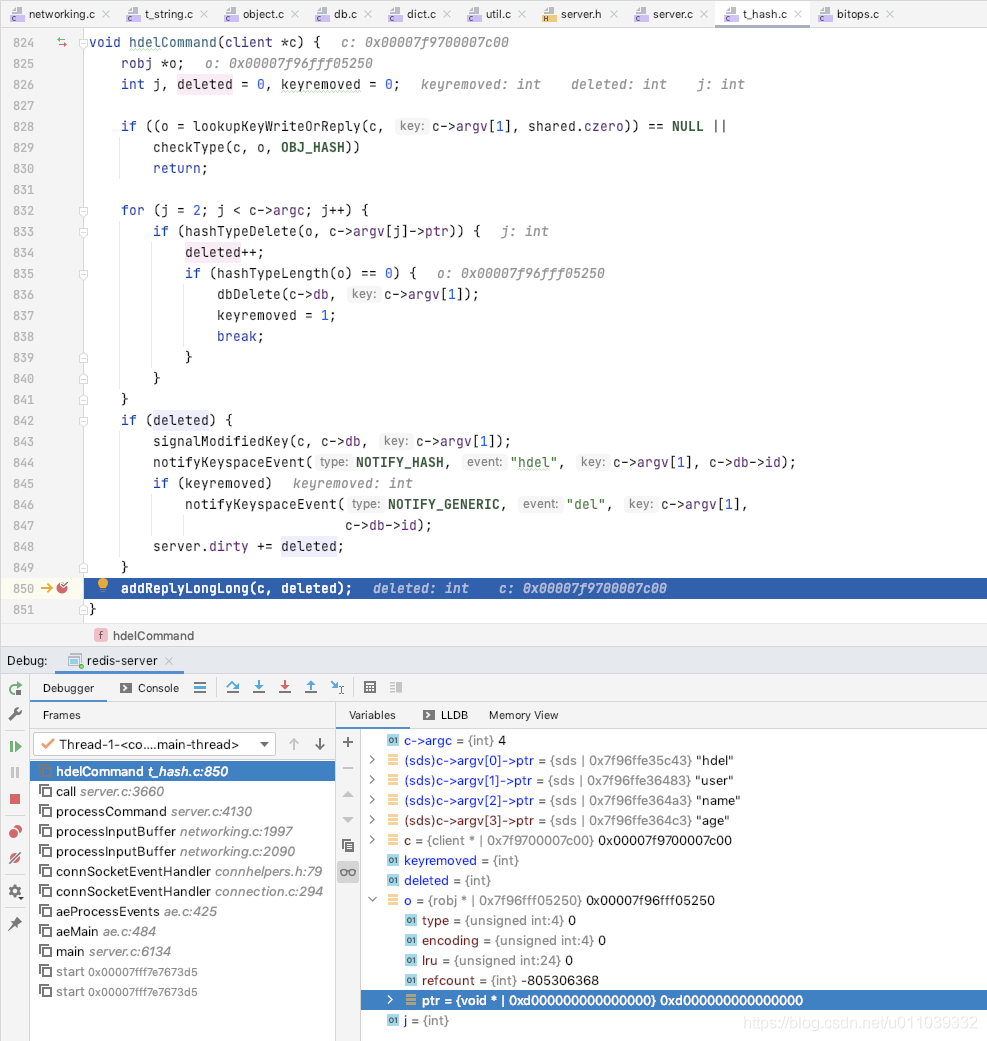Expand (sds)c->argv[1]->ptr "user" variable
The image size is (987, 1041).
372,780
